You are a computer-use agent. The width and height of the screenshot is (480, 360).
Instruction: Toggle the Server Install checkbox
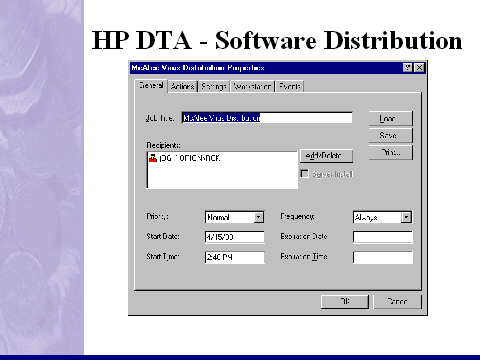tap(304, 174)
